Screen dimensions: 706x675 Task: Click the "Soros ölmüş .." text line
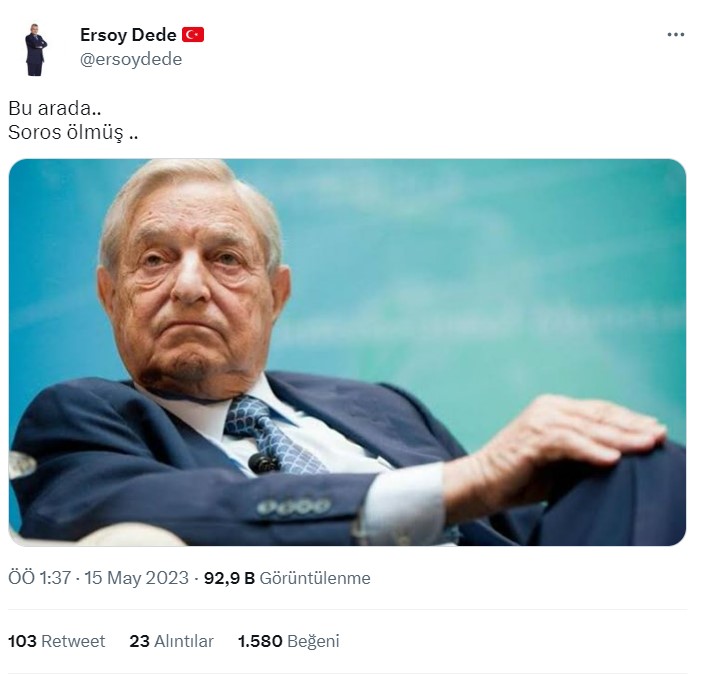[x=72, y=131]
